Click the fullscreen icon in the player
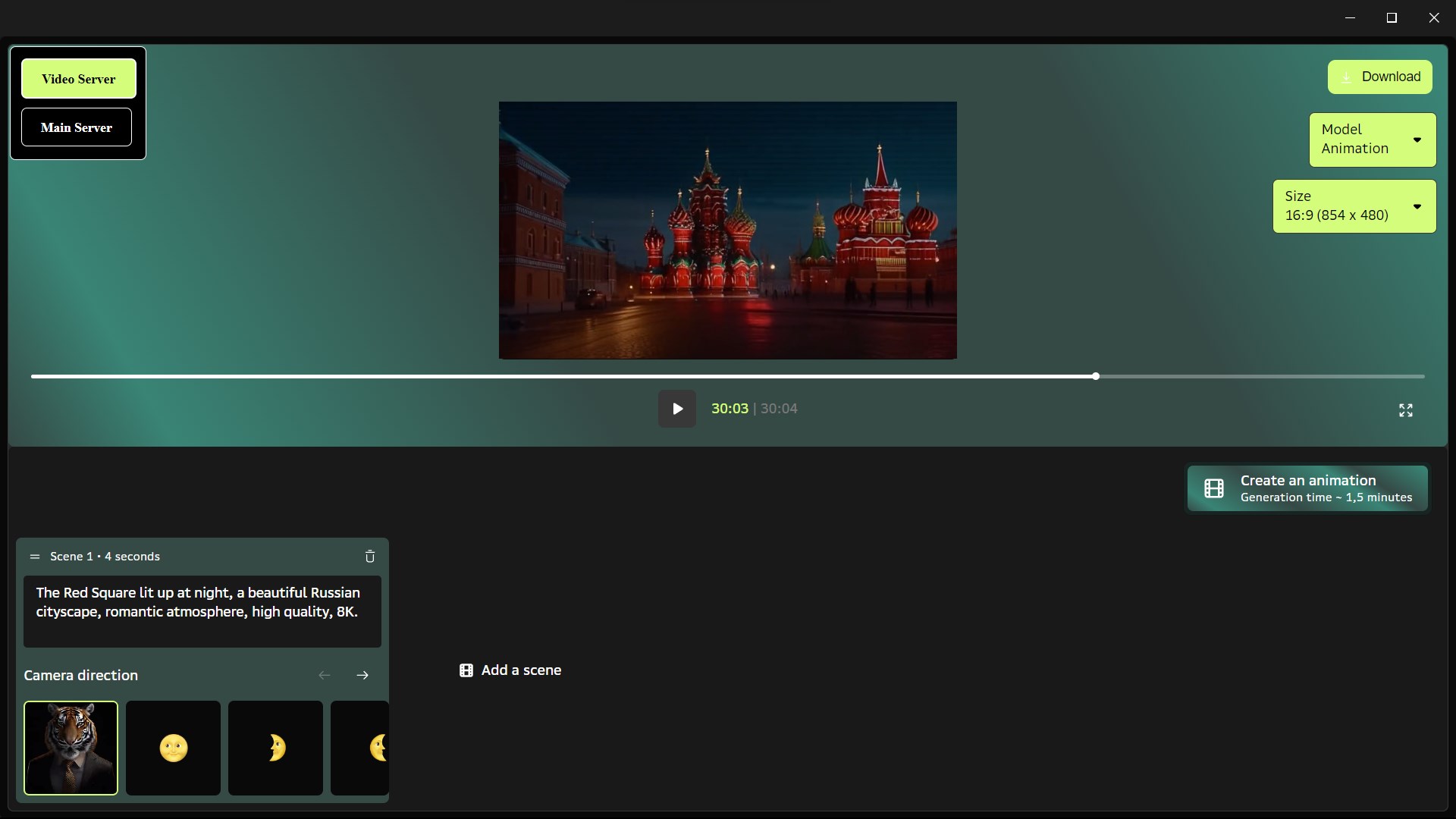The image size is (1456, 819). 1405,410
